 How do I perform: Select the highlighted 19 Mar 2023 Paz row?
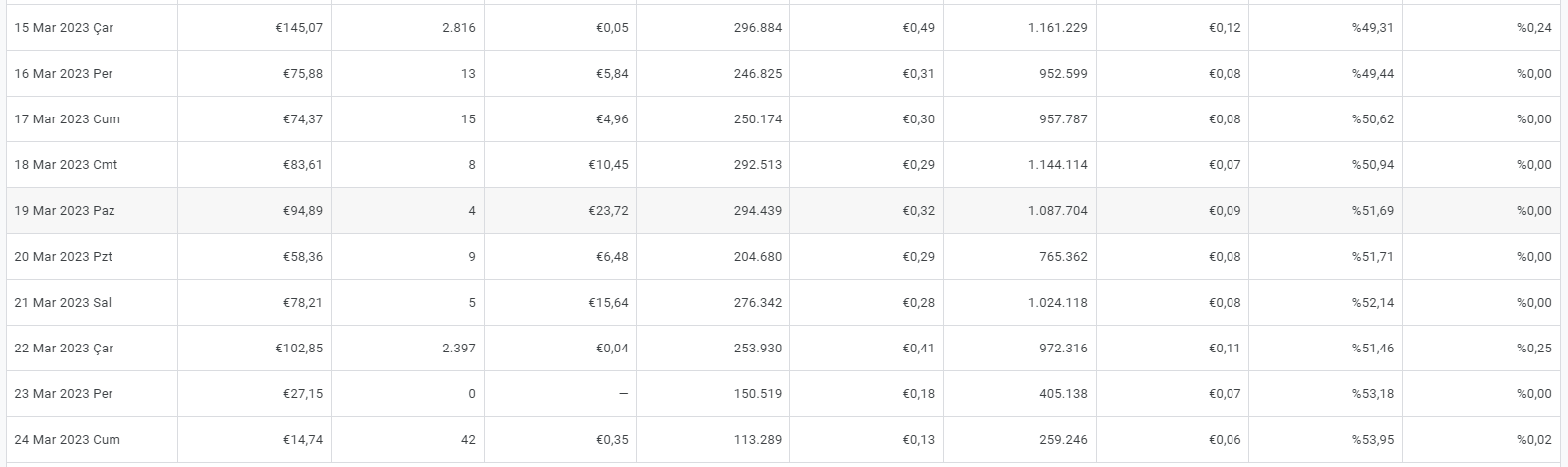pyautogui.click(x=784, y=211)
